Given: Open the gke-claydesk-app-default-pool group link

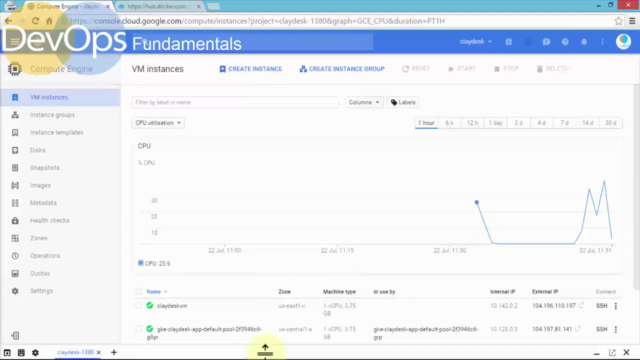Looking at the screenshot, I should [426, 333].
